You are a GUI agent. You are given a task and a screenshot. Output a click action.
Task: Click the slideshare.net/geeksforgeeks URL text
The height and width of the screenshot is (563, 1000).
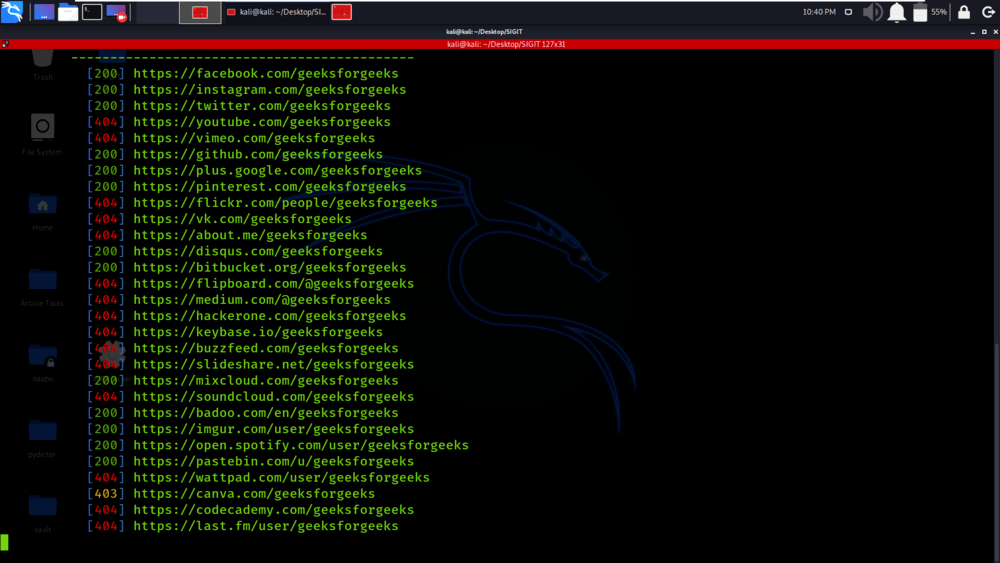tap(274, 364)
